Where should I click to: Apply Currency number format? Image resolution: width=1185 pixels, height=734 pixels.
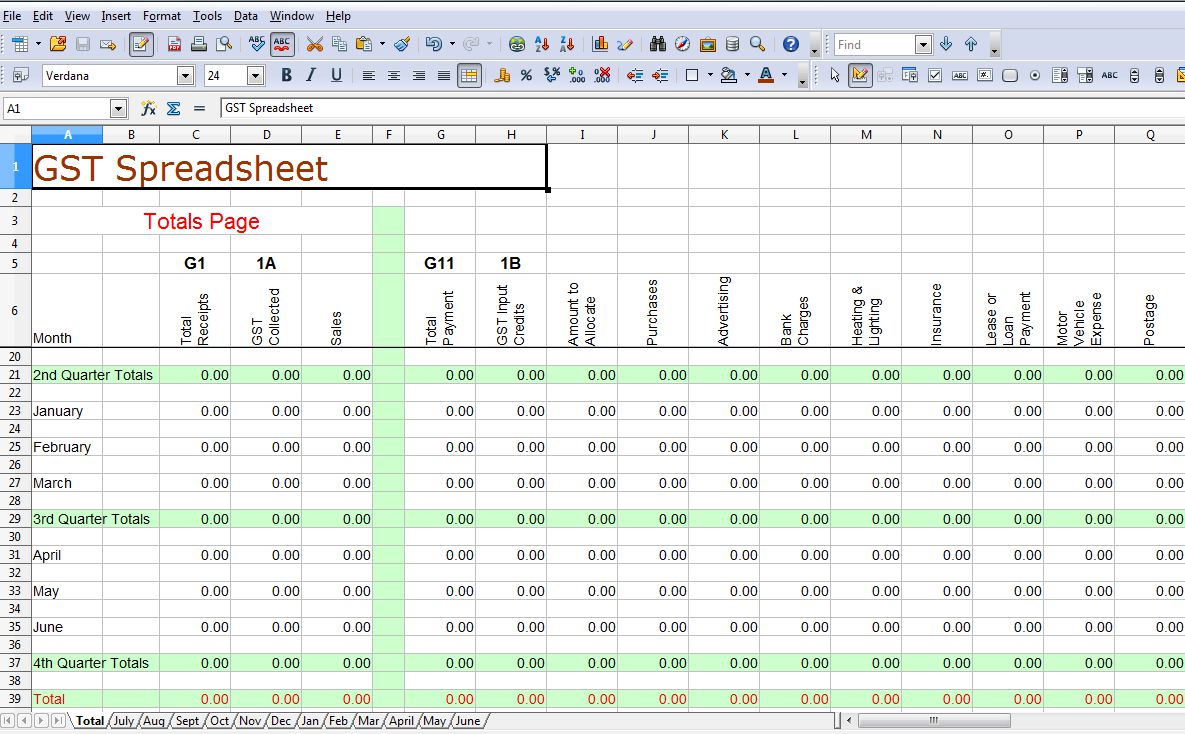coord(503,75)
